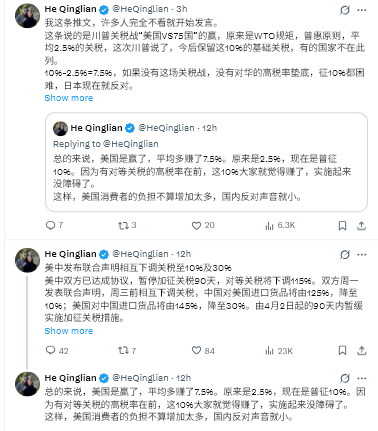Open He Qinglian avatar on first tweet
The width and height of the screenshot is (378, 431).
point(27,16)
